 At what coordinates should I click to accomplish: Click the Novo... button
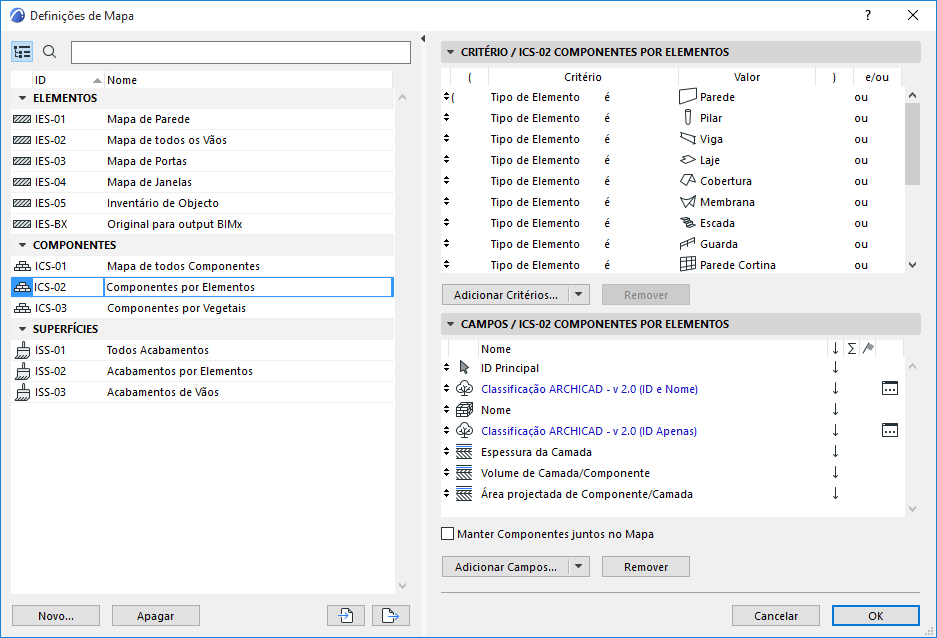pos(56,616)
